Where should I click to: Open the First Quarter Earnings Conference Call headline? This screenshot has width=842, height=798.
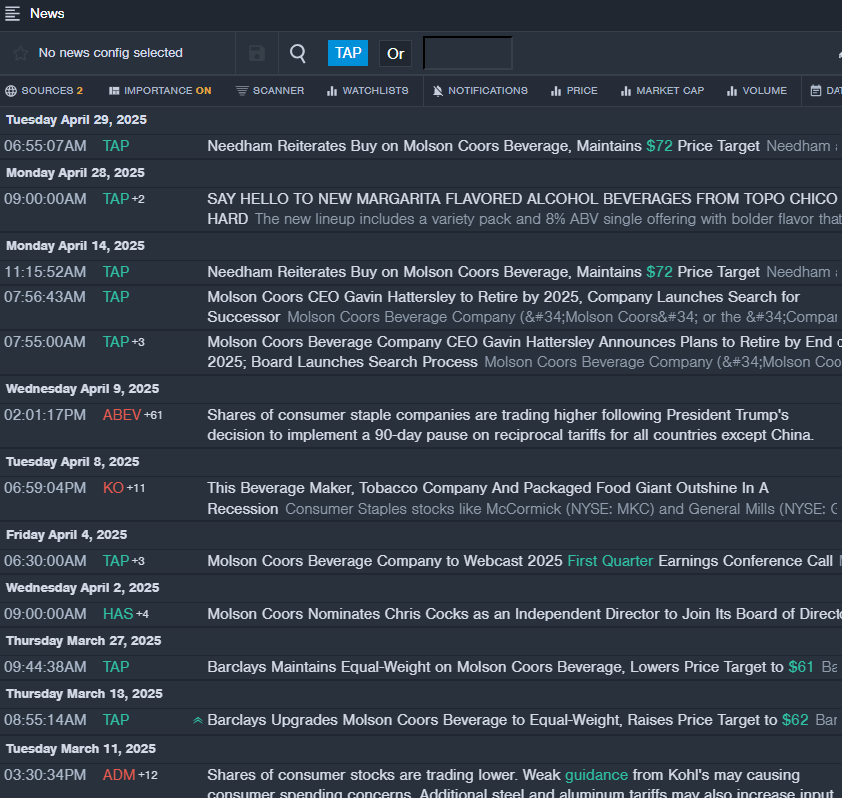[520, 561]
